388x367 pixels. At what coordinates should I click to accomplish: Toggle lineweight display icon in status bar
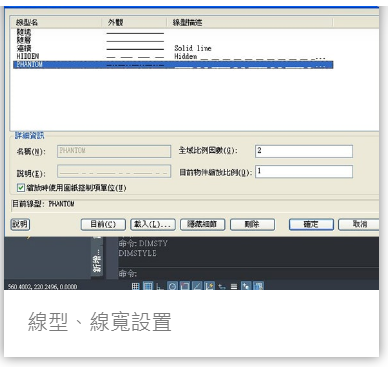[234, 286]
